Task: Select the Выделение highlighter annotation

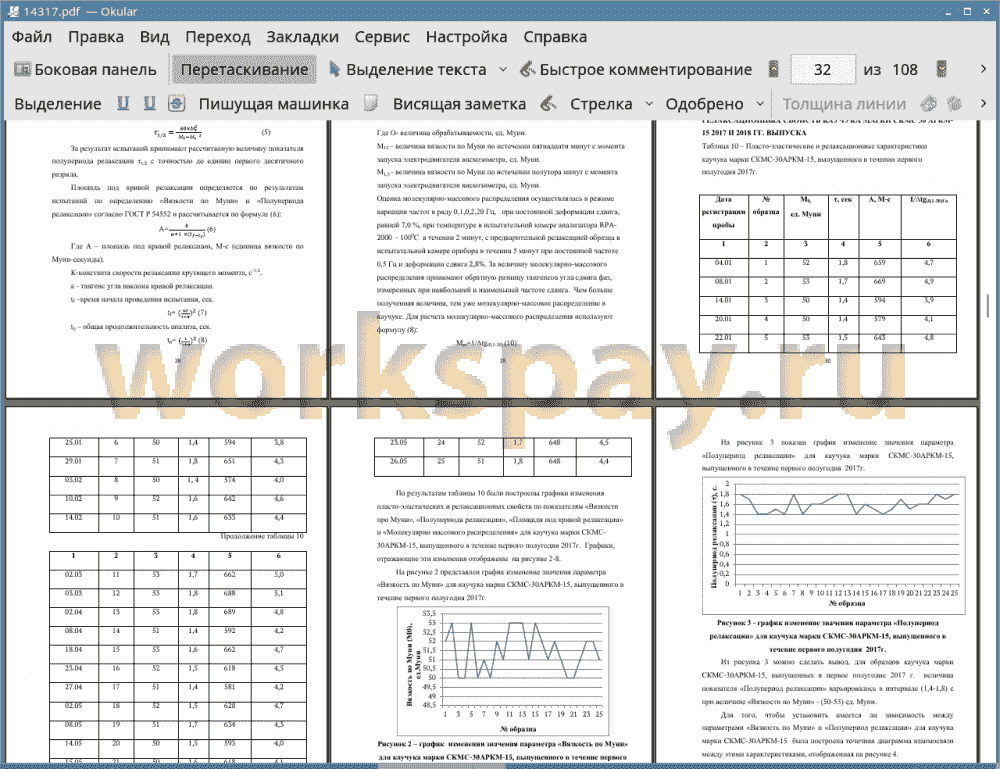Action: click(x=58, y=104)
